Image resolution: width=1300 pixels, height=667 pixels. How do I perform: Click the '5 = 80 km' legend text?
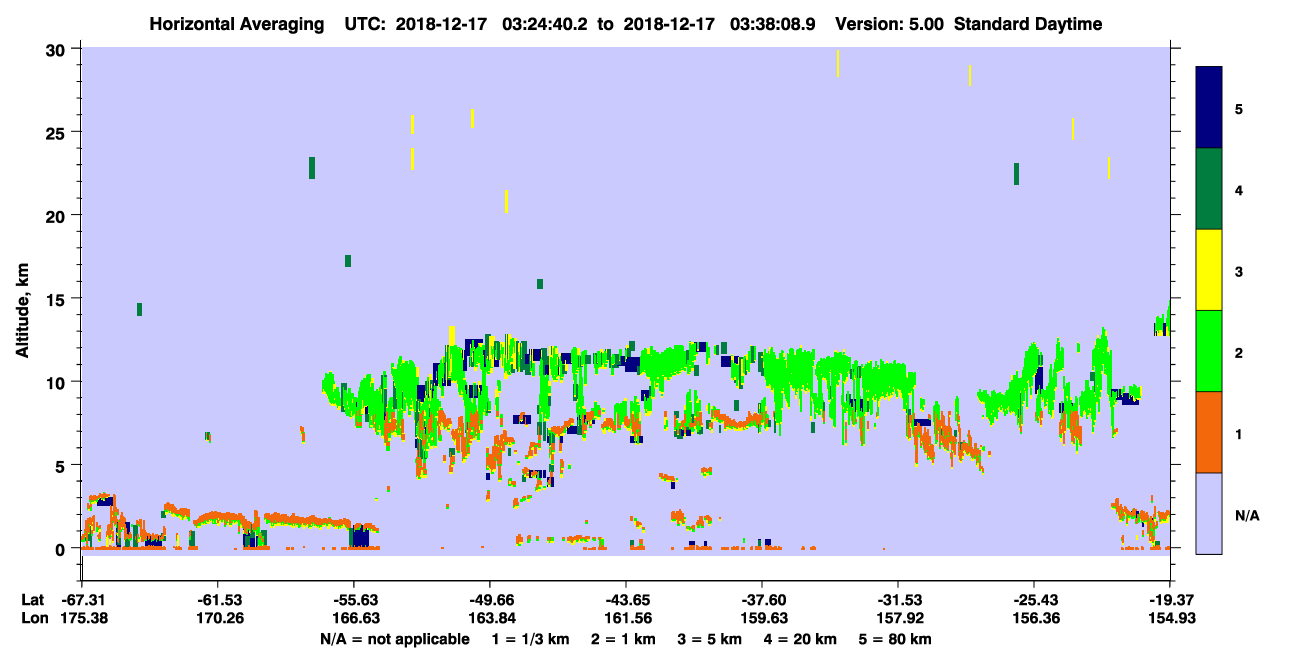tap(896, 639)
